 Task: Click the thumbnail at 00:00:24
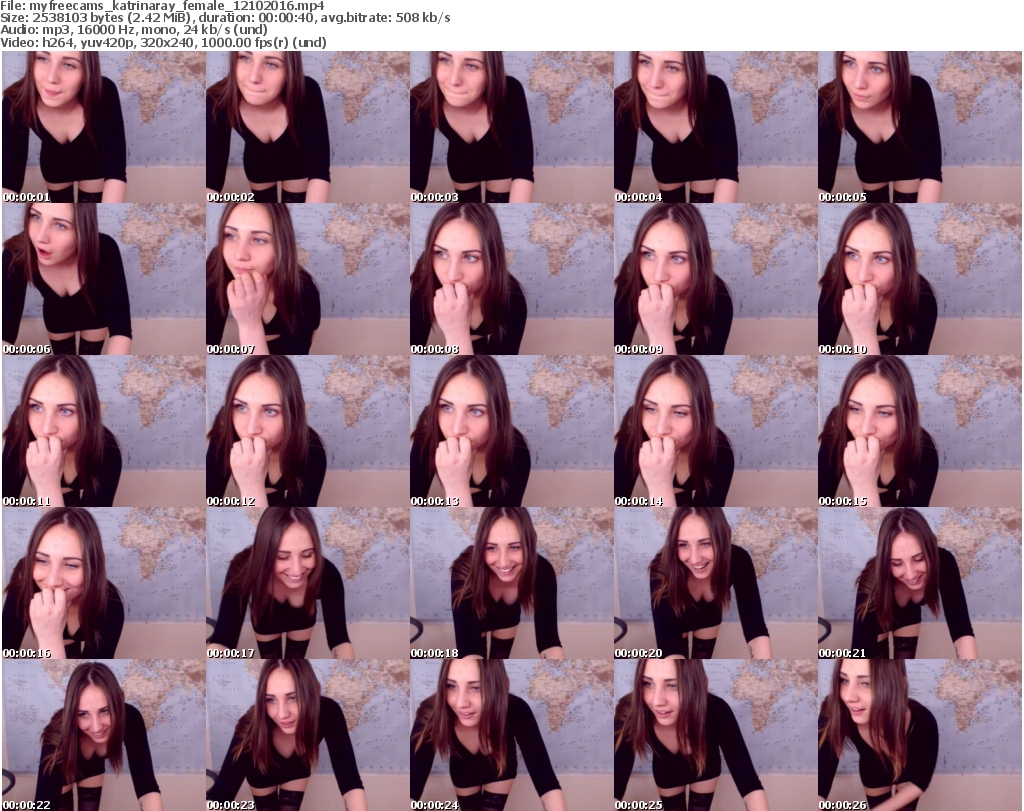(x=511, y=735)
